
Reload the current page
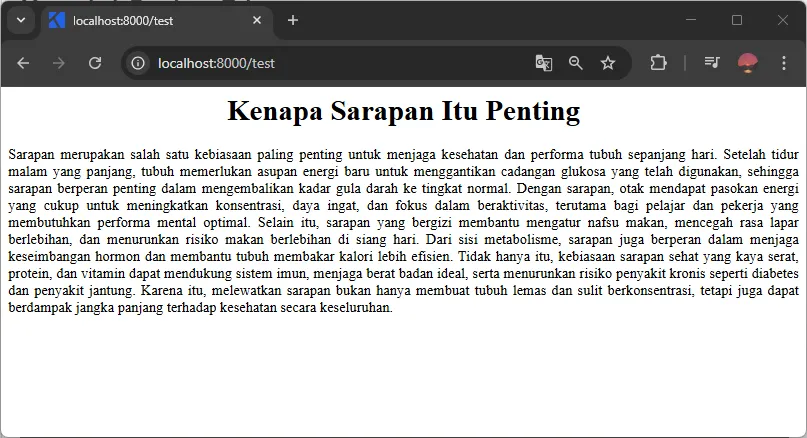[x=95, y=63]
